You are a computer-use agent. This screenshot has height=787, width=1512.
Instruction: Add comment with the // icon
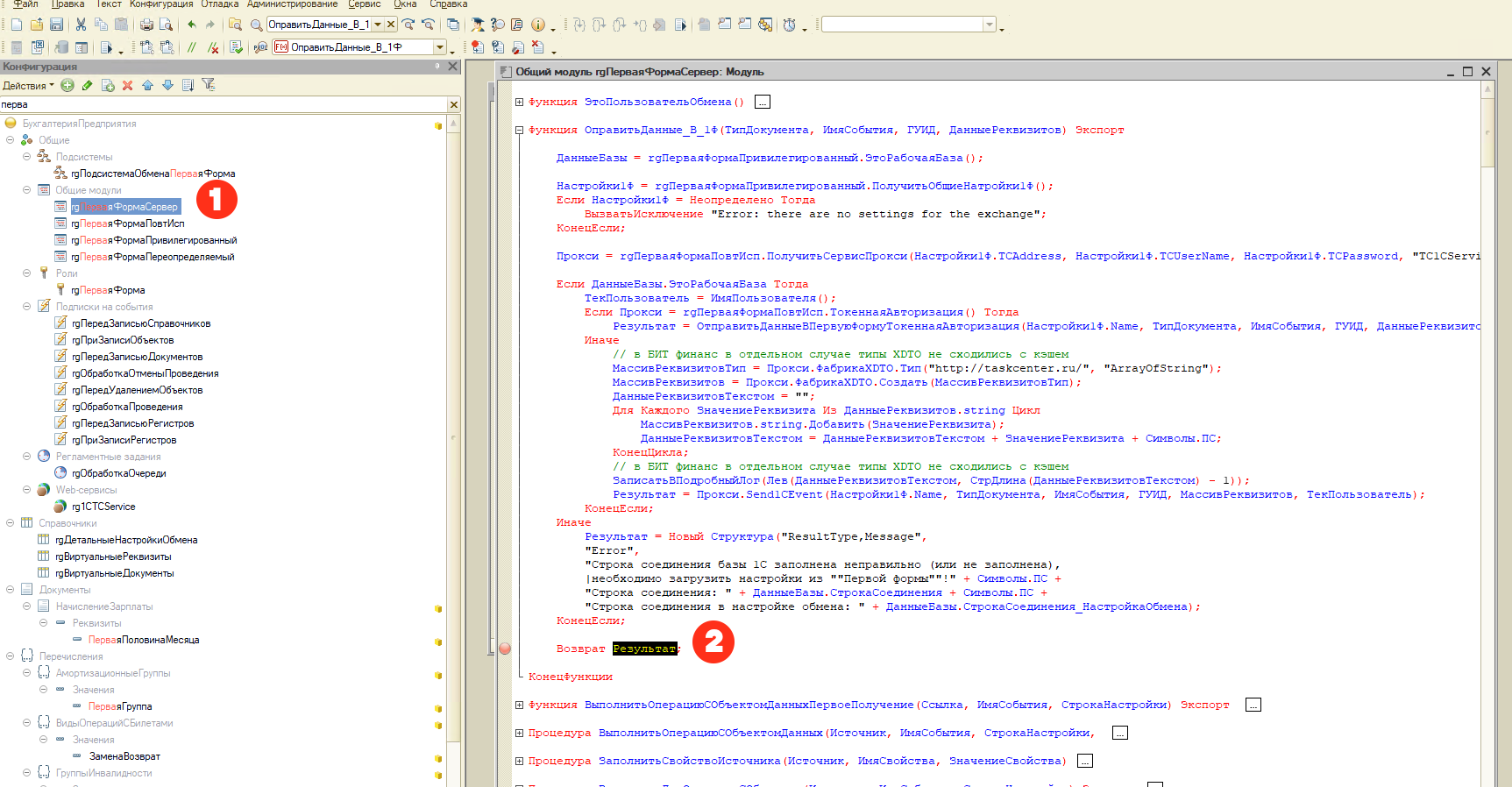[192, 47]
